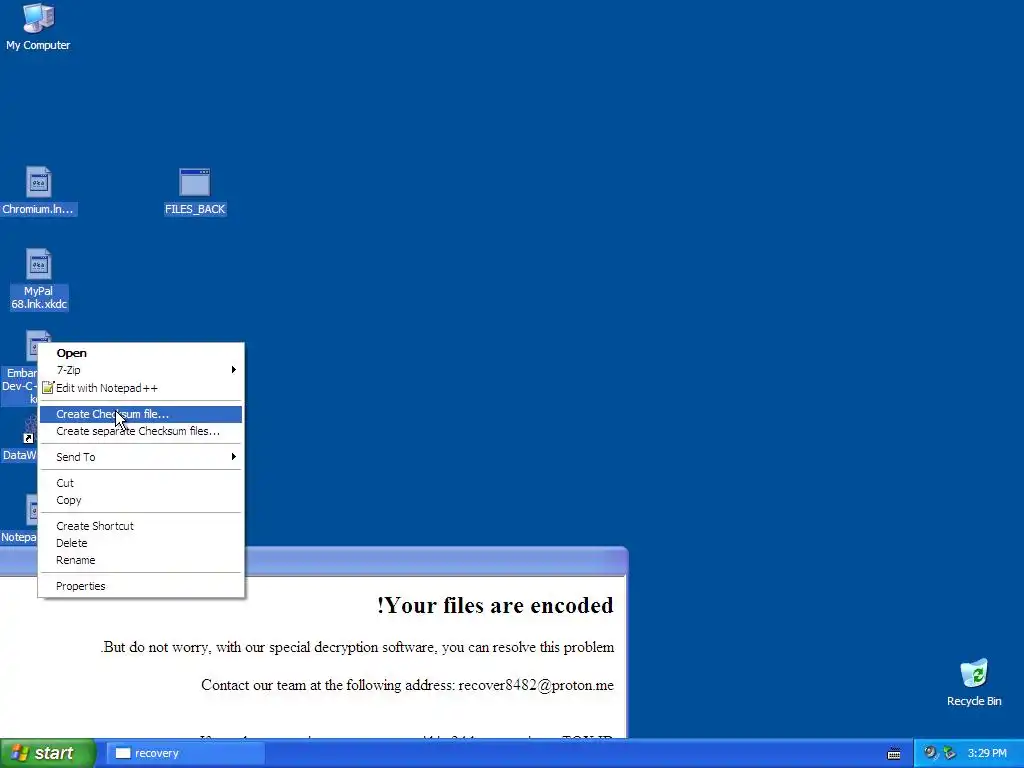Screen dimensions: 1024x768
Task: Click the Notepad++ icon in the context menu
Action: pos(48,388)
